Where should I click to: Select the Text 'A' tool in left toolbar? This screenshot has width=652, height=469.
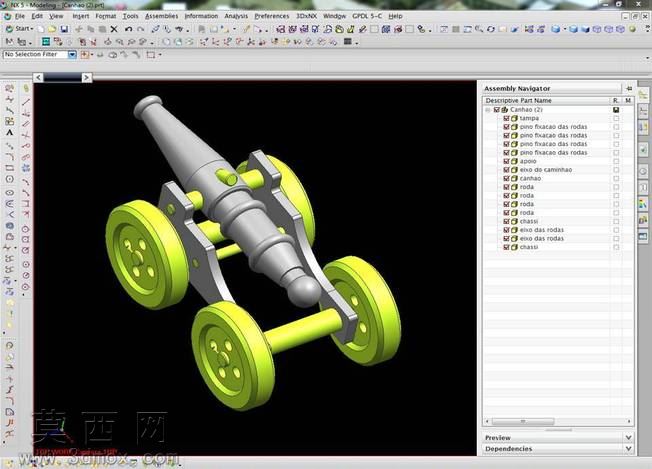pyautogui.click(x=10, y=133)
